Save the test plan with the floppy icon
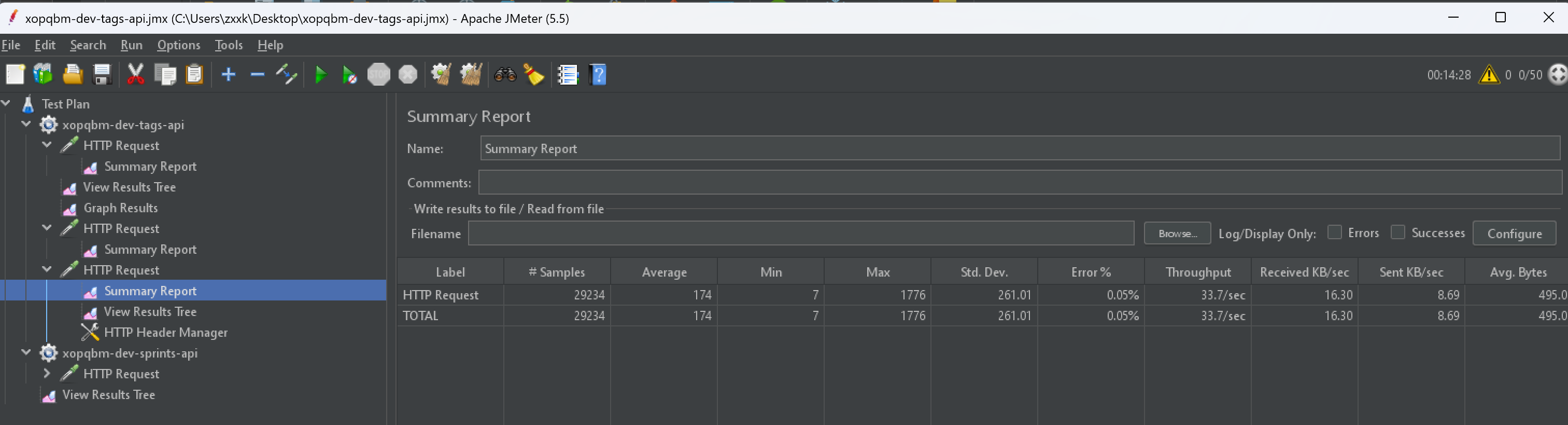The image size is (1568, 425). (102, 75)
